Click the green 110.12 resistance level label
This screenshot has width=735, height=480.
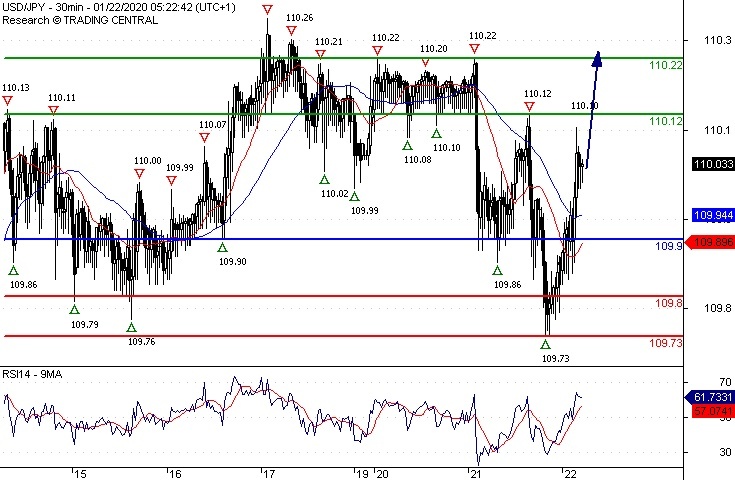(x=666, y=121)
